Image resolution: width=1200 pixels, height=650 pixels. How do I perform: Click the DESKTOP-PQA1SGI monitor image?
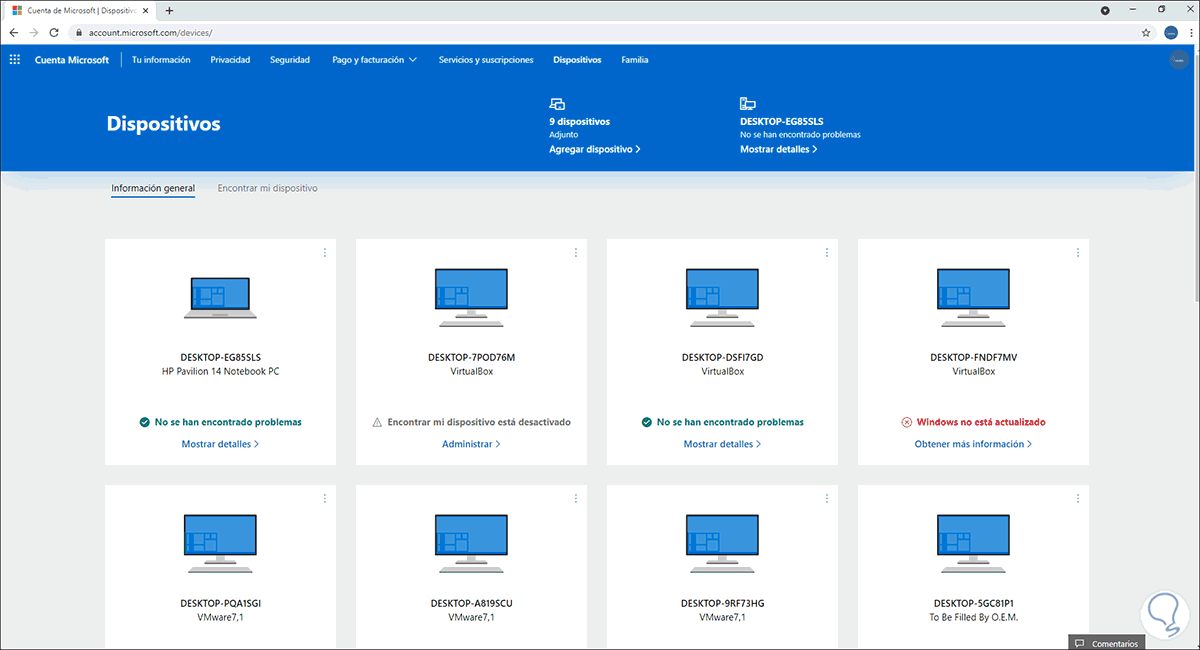[x=220, y=543]
